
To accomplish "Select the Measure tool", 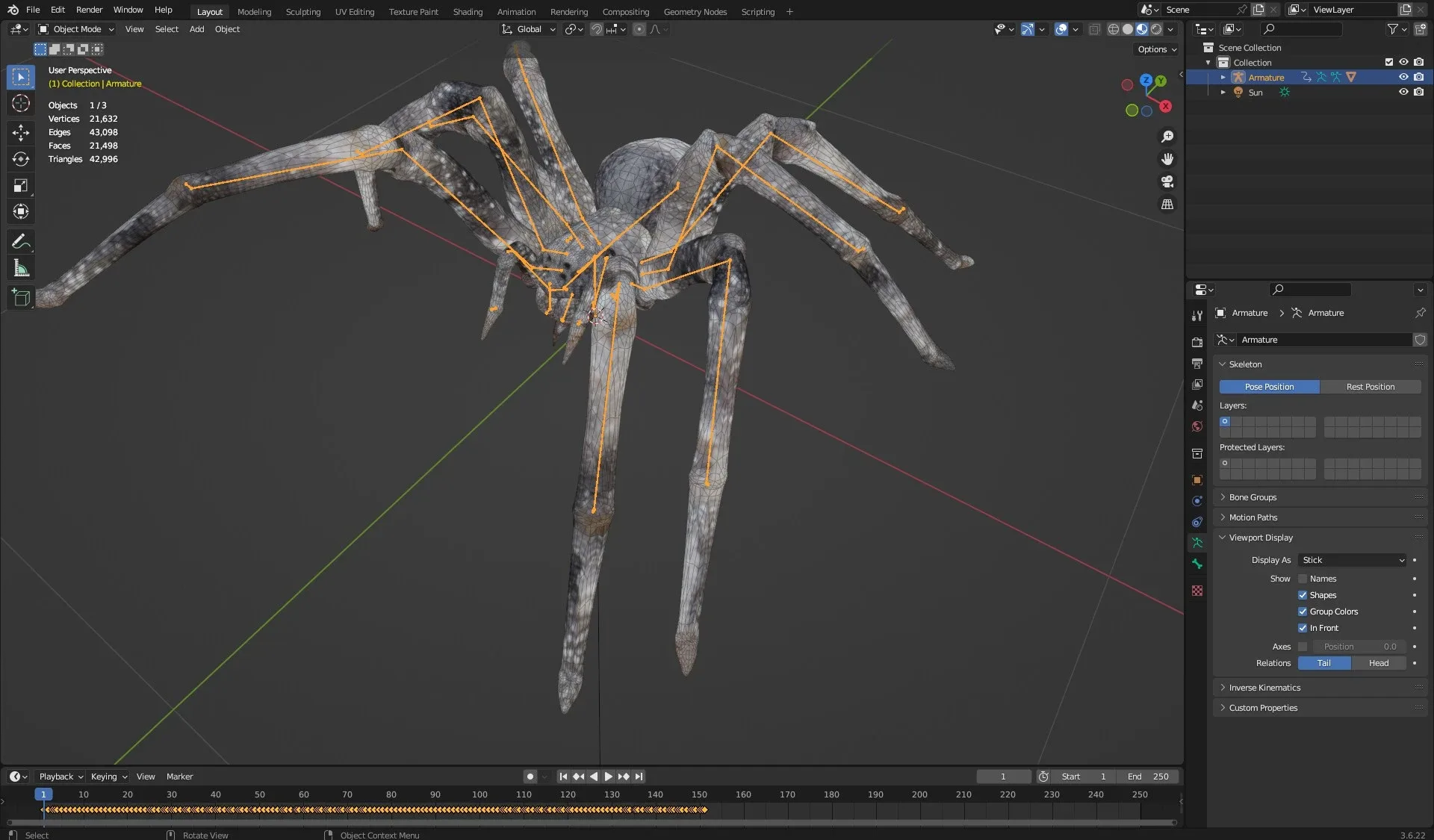I will [x=20, y=267].
